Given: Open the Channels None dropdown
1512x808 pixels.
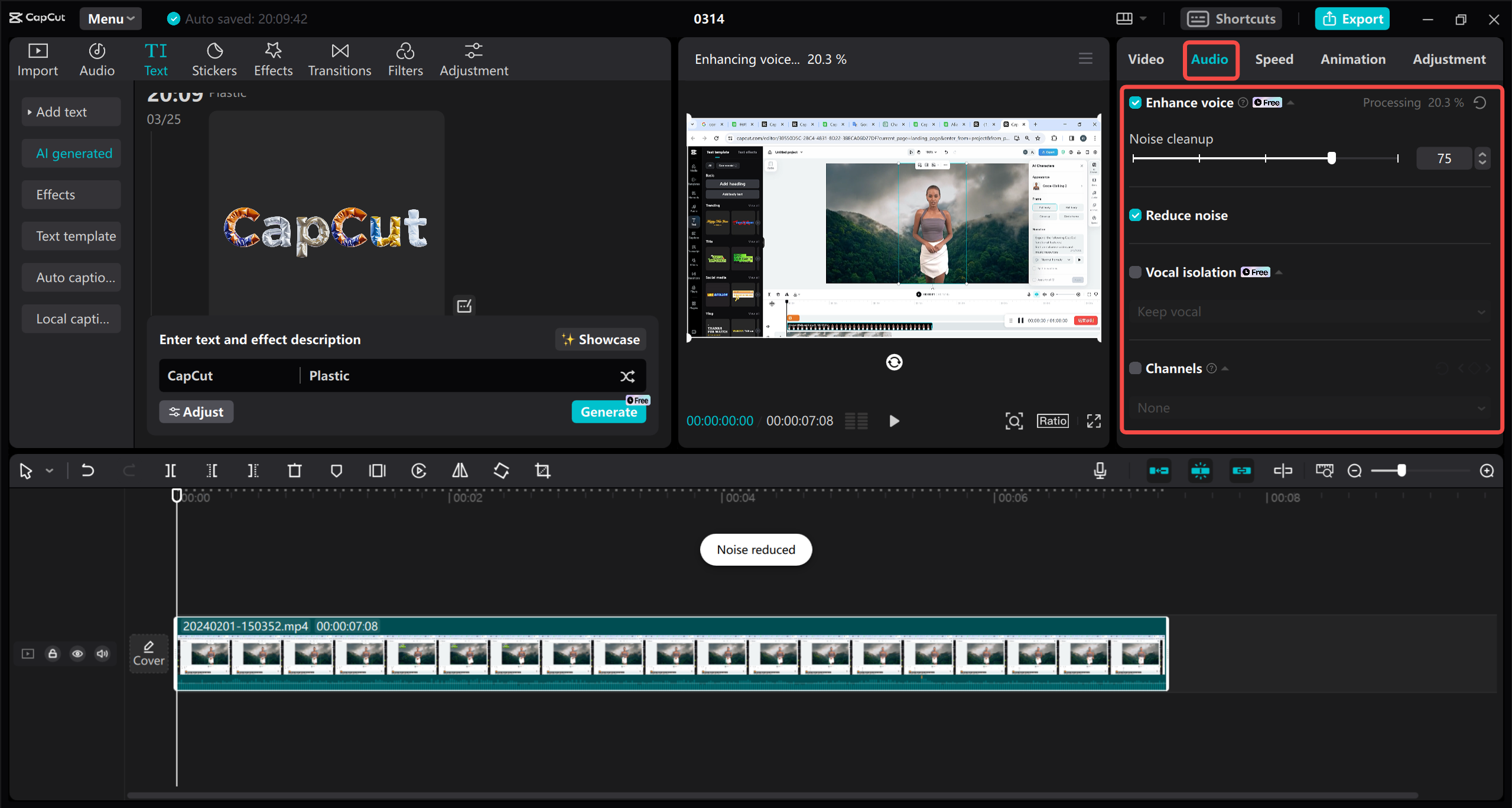Looking at the screenshot, I should (1309, 407).
